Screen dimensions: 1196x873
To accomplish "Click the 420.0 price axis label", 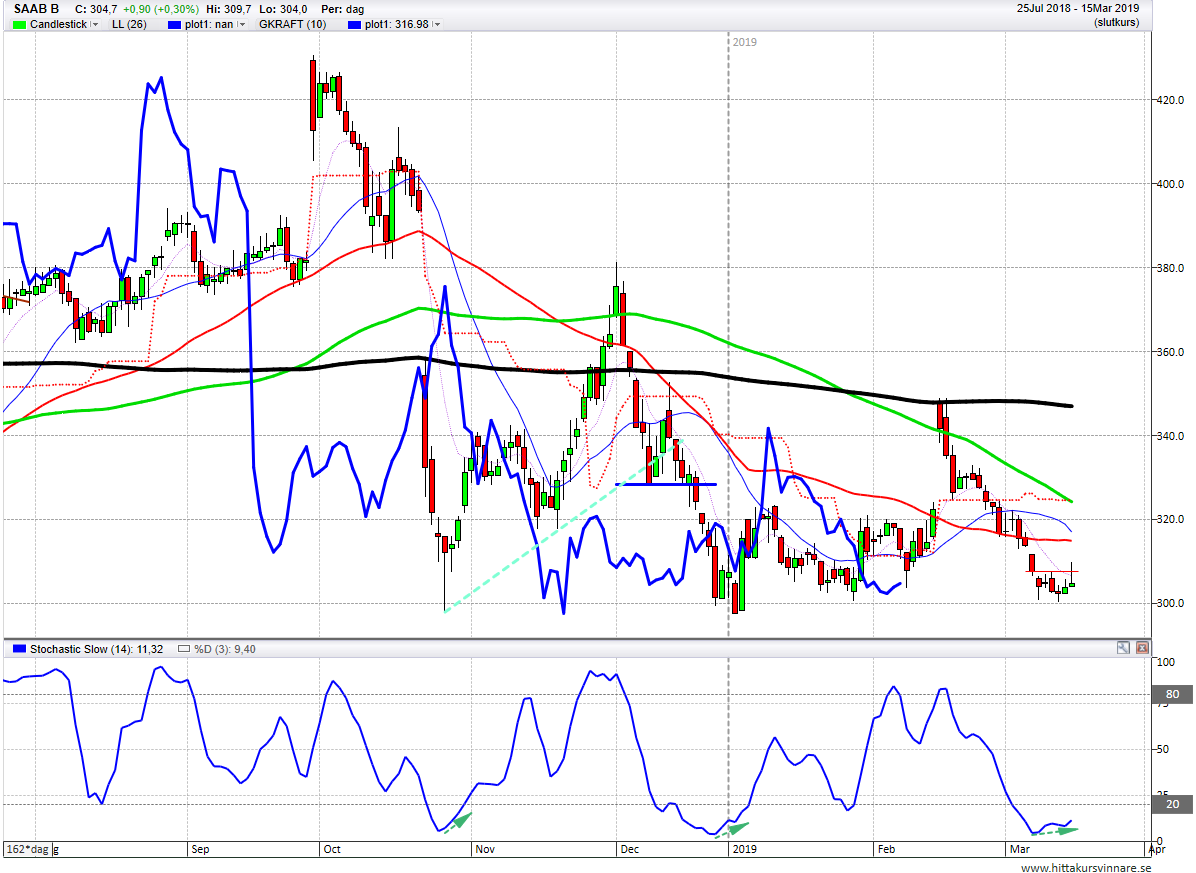I will point(1169,100).
